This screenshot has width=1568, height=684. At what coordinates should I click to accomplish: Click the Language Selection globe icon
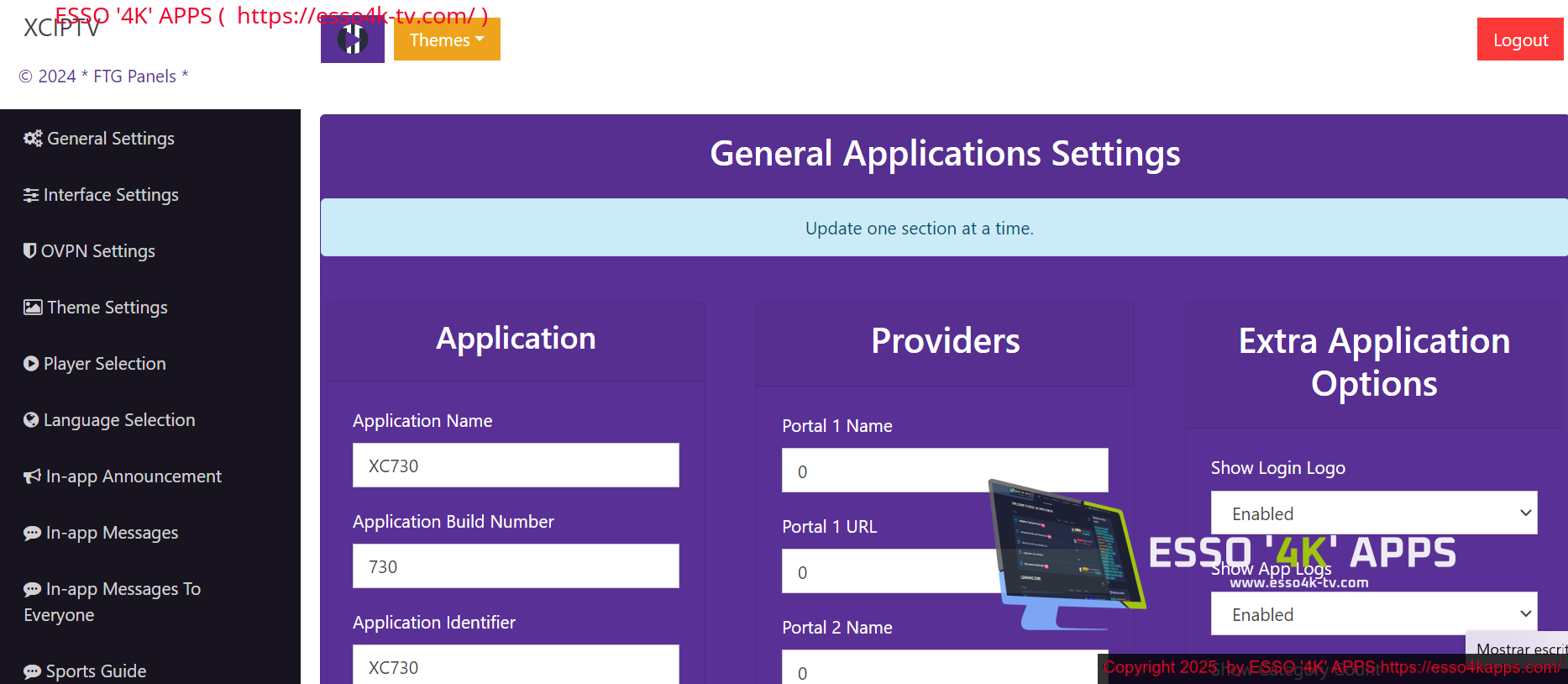(31, 419)
